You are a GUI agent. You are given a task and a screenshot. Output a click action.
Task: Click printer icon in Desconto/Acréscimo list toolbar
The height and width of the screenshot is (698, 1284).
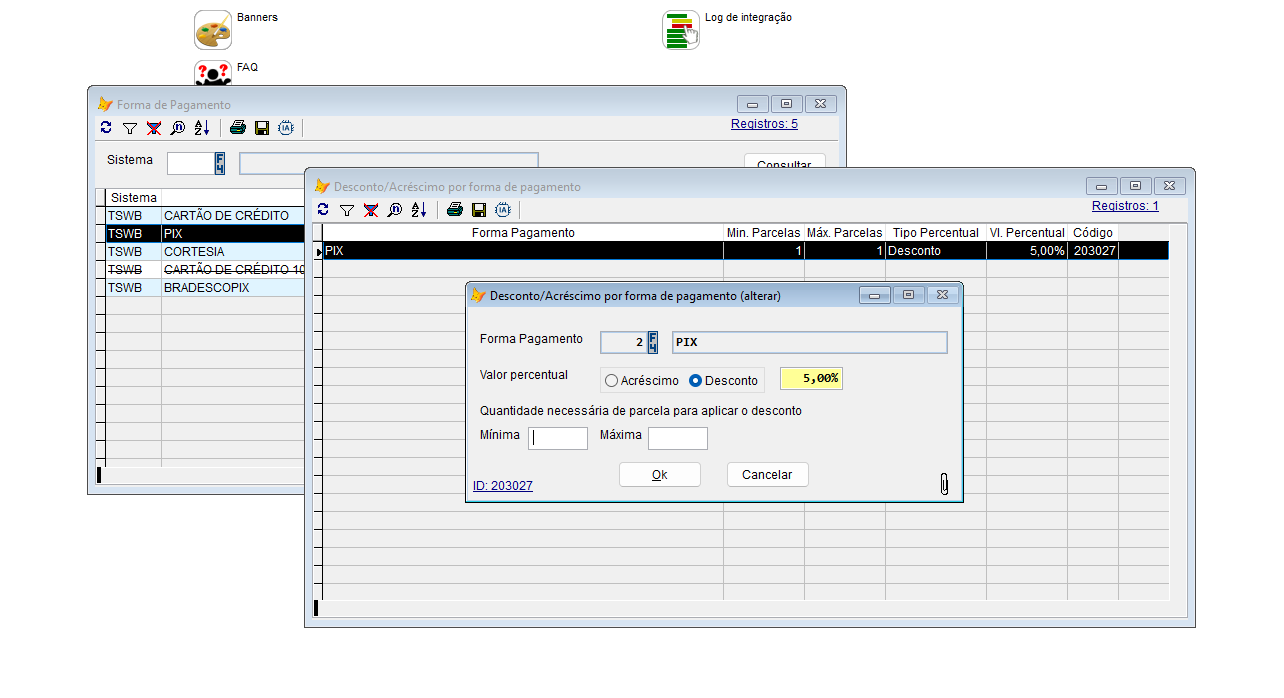pos(455,210)
